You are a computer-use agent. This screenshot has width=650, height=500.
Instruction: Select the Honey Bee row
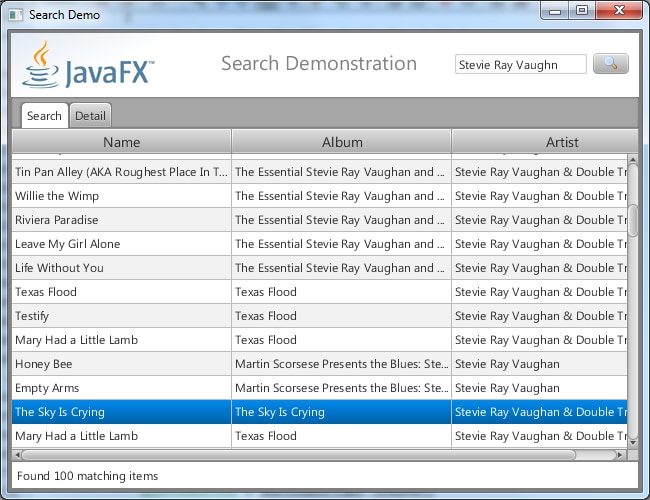121,364
